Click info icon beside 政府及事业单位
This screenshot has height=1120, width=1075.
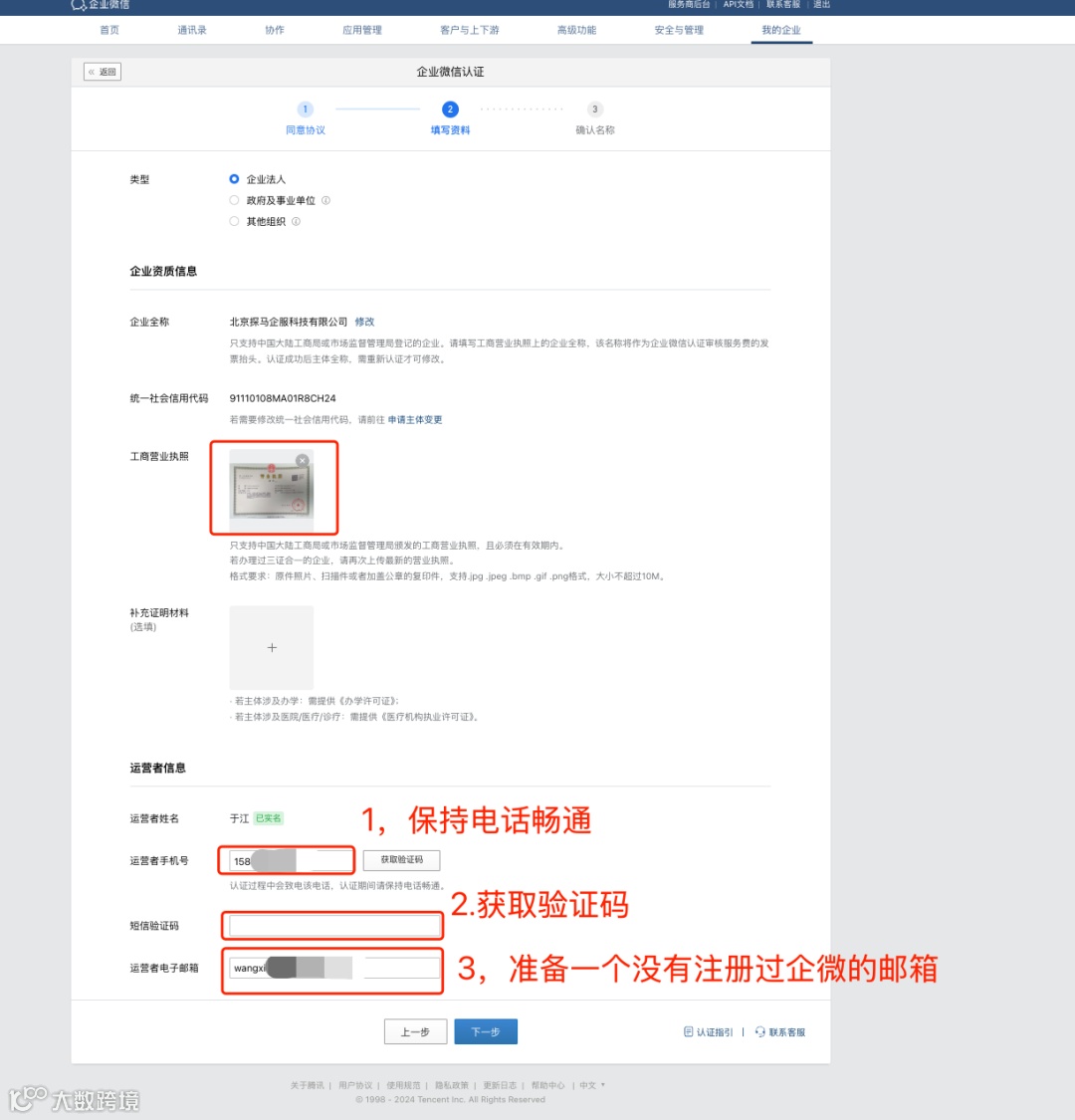click(325, 200)
